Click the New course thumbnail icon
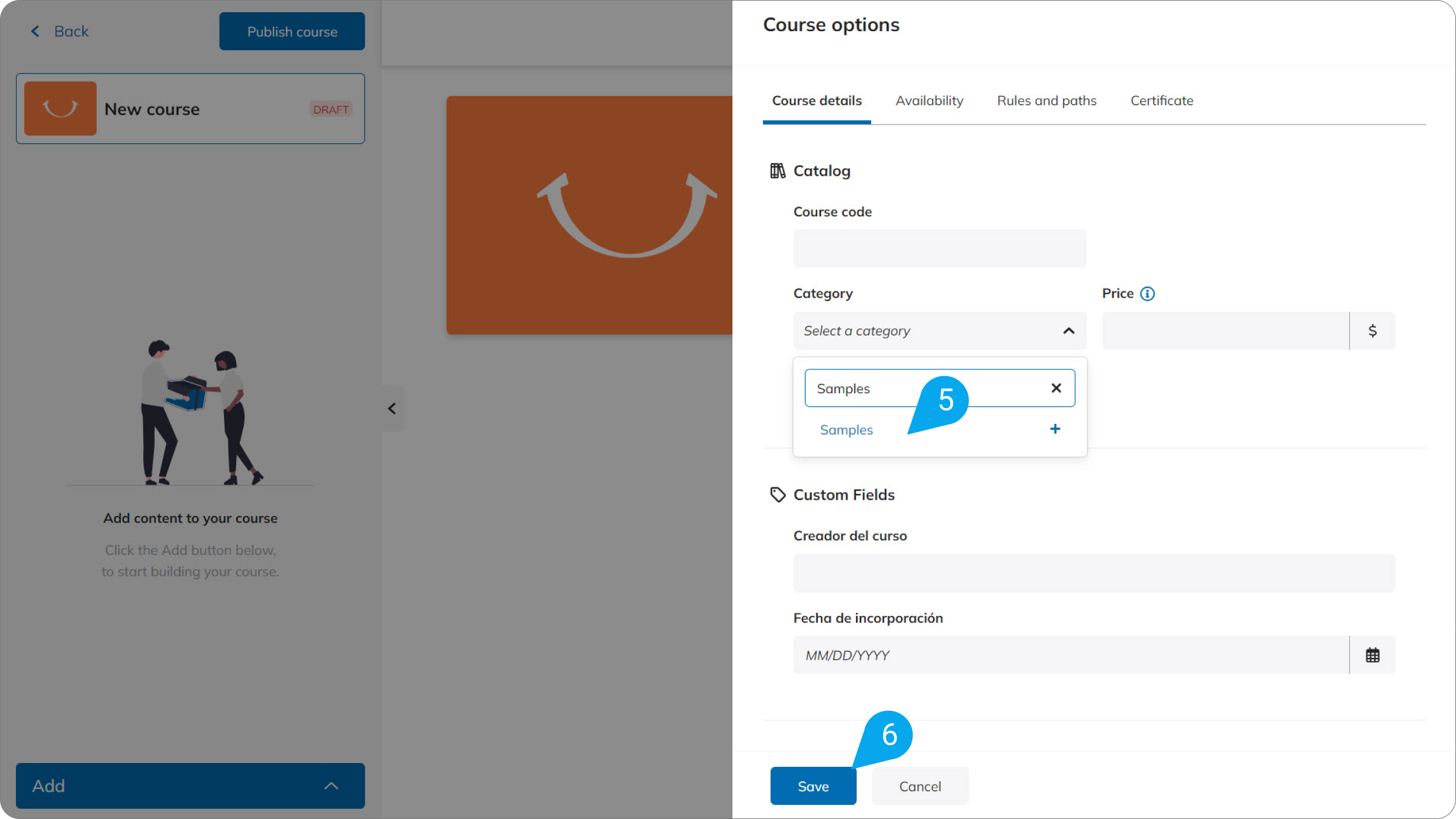1456x819 pixels. tap(60, 109)
